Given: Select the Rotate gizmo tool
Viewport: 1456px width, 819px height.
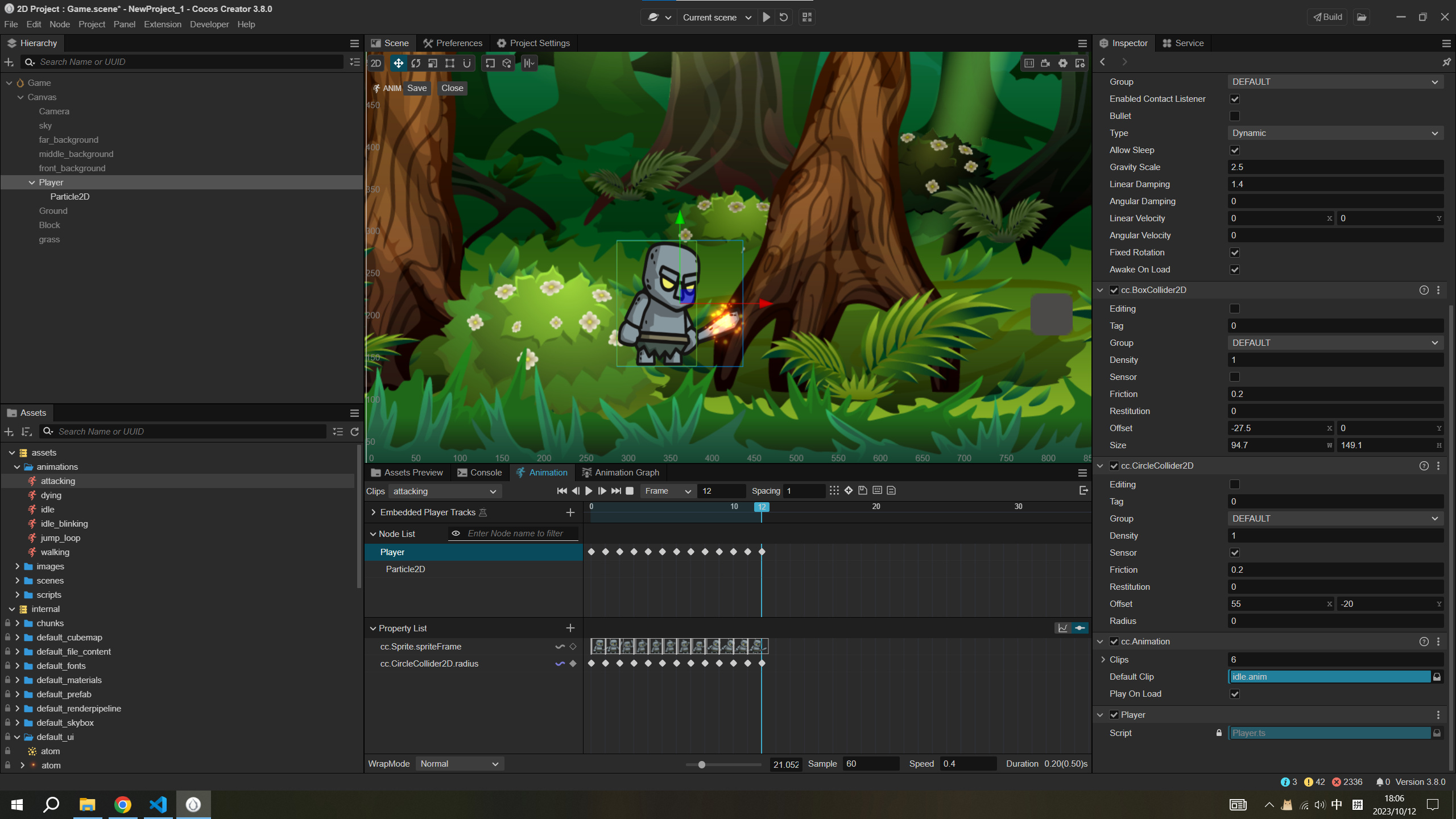Looking at the screenshot, I should [416, 63].
